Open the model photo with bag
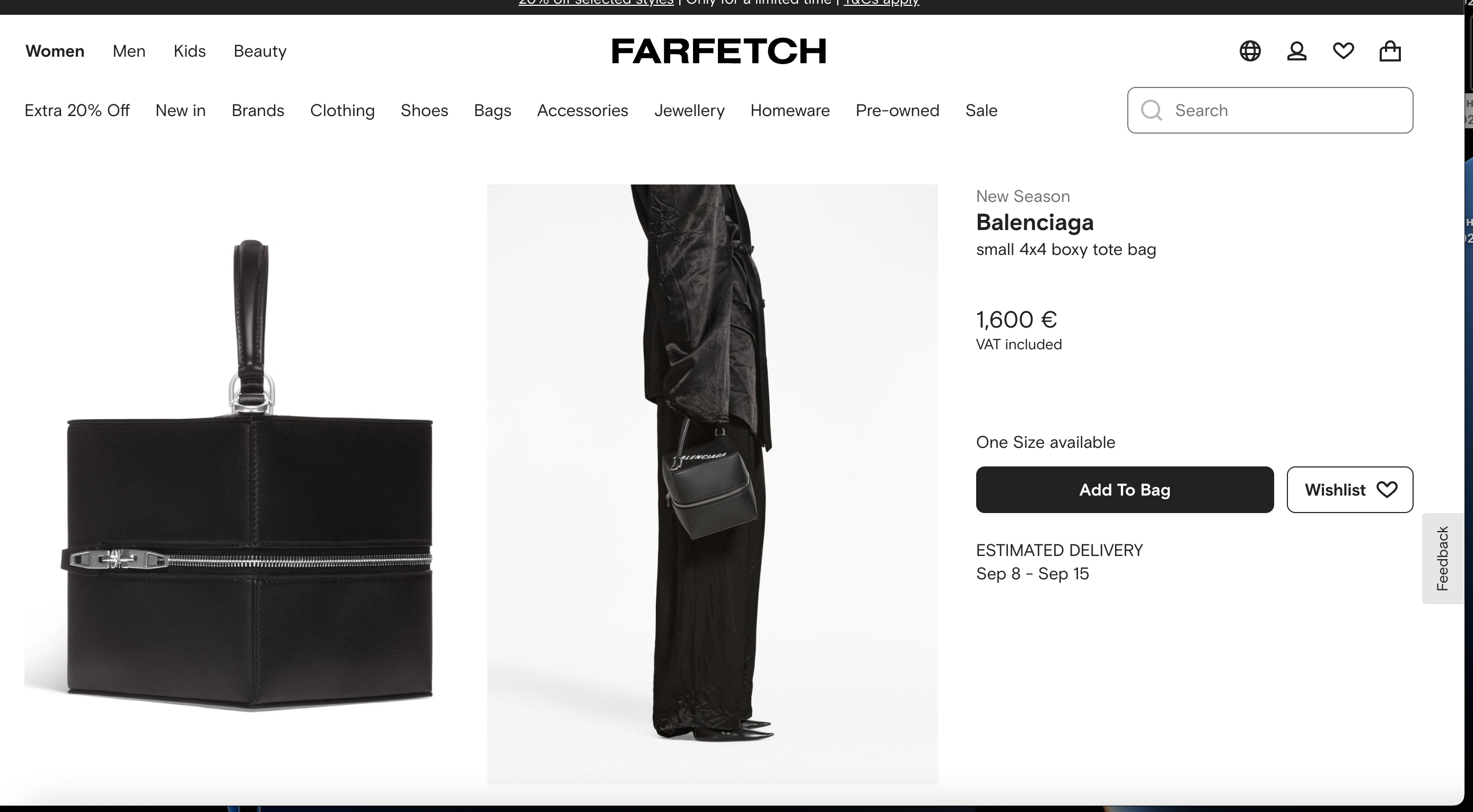The image size is (1473, 812). (x=712, y=484)
